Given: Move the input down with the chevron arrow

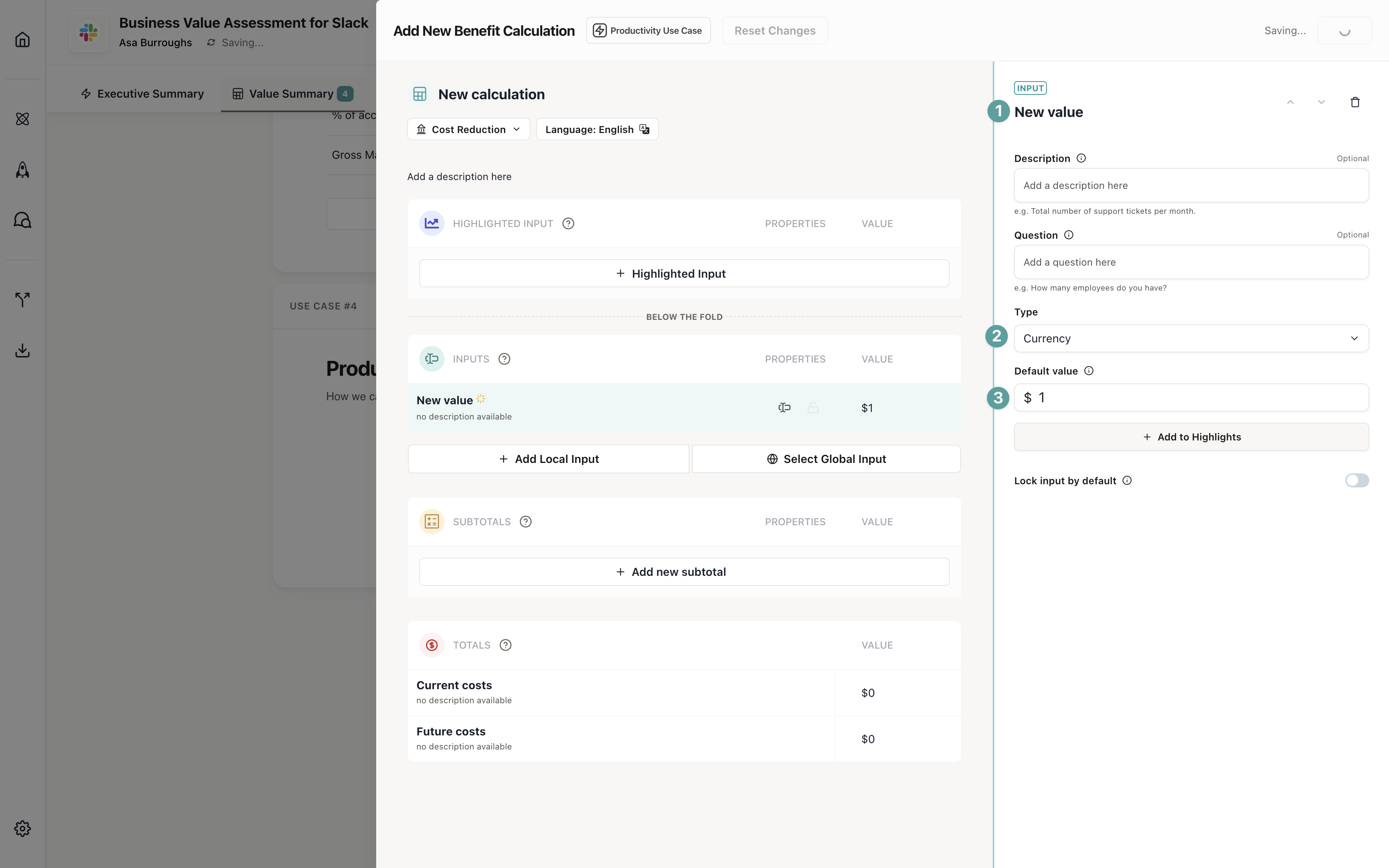Looking at the screenshot, I should coord(1321,102).
